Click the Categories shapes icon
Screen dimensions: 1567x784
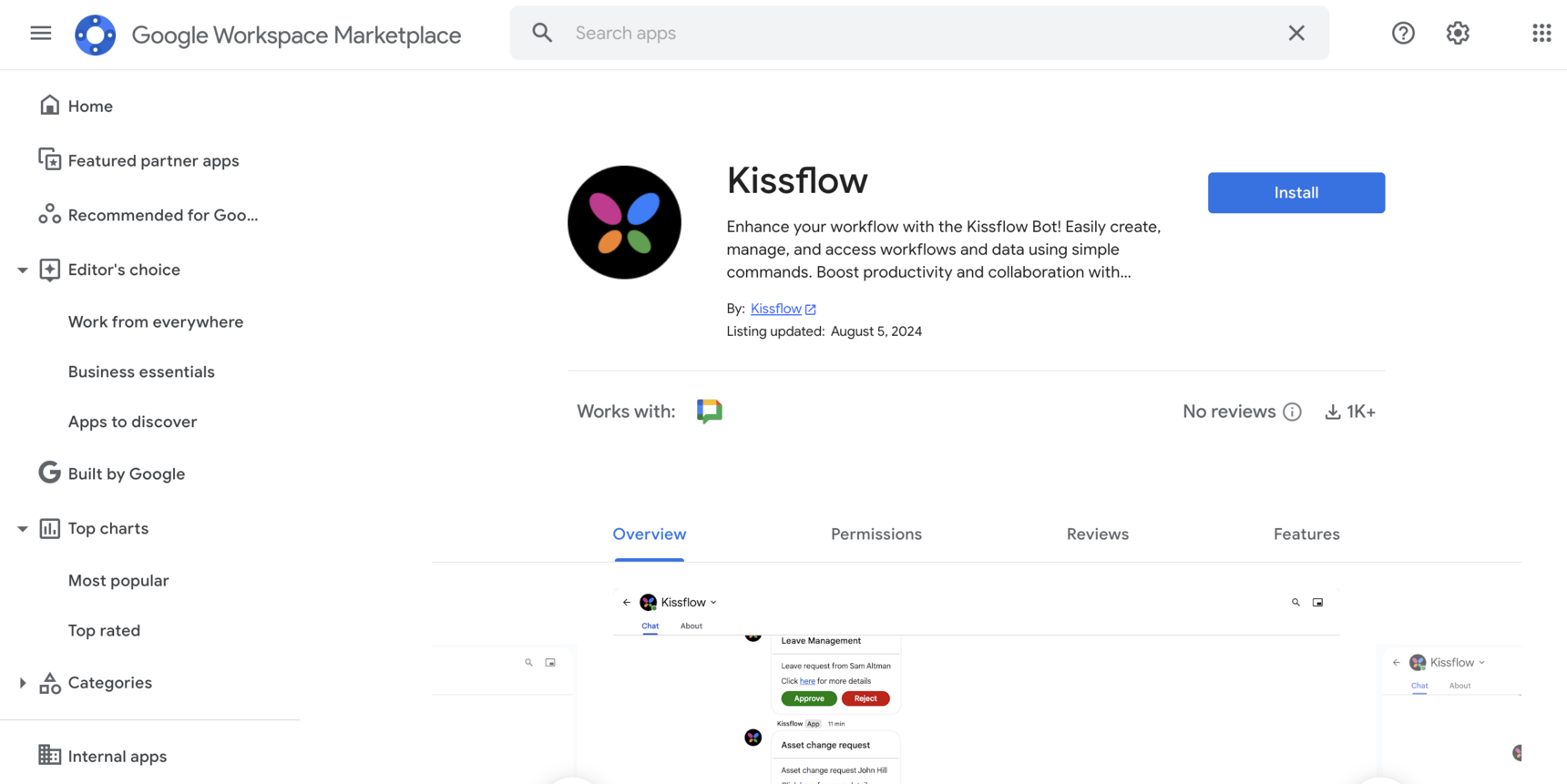point(49,683)
